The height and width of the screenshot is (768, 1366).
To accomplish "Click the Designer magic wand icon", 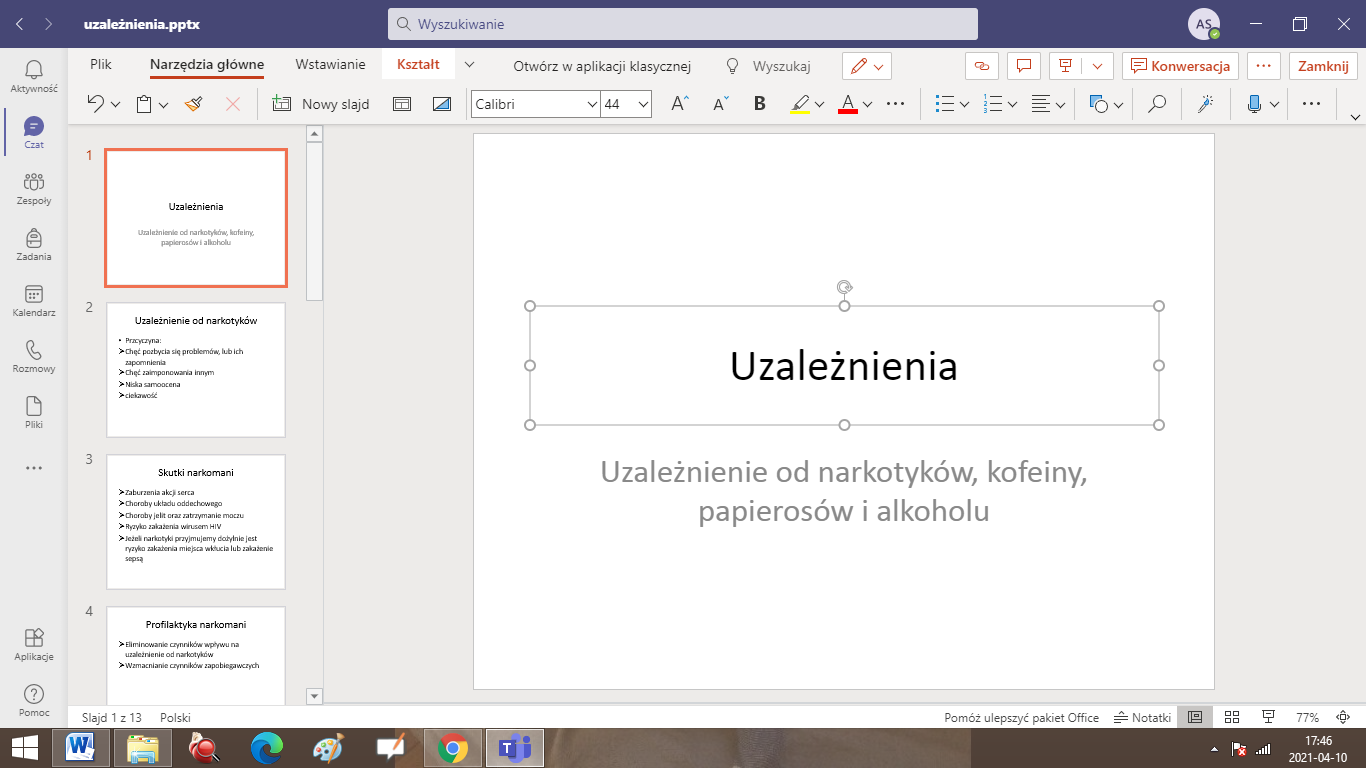I will click(x=1206, y=104).
